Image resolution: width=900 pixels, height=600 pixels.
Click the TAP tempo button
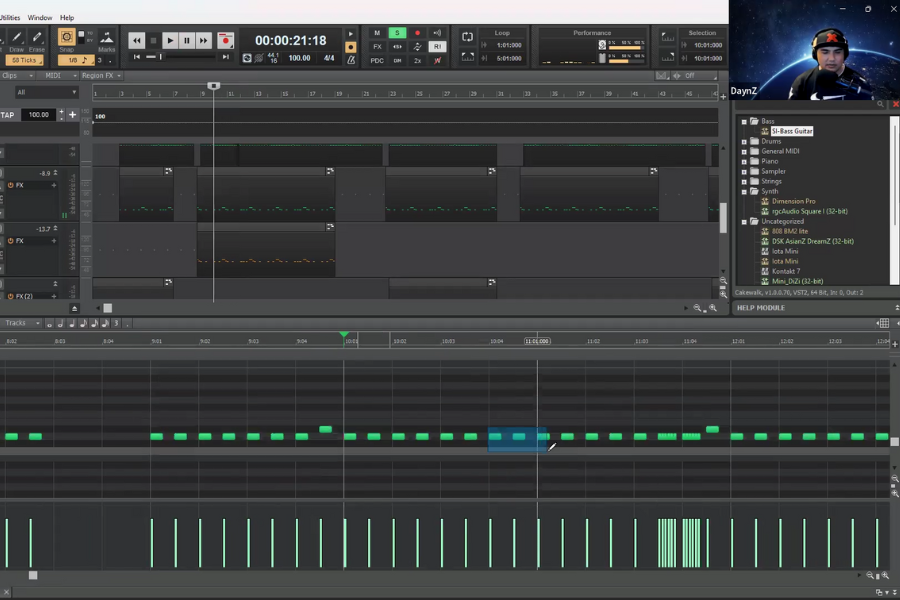pyautogui.click(x=8, y=115)
